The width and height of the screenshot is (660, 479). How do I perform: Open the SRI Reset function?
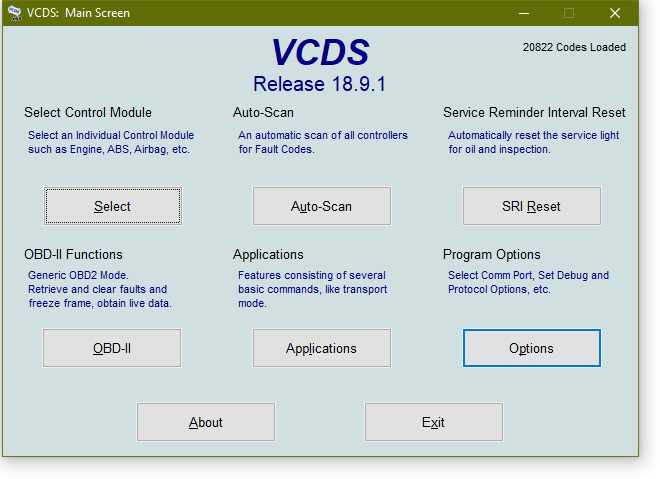[x=532, y=206]
